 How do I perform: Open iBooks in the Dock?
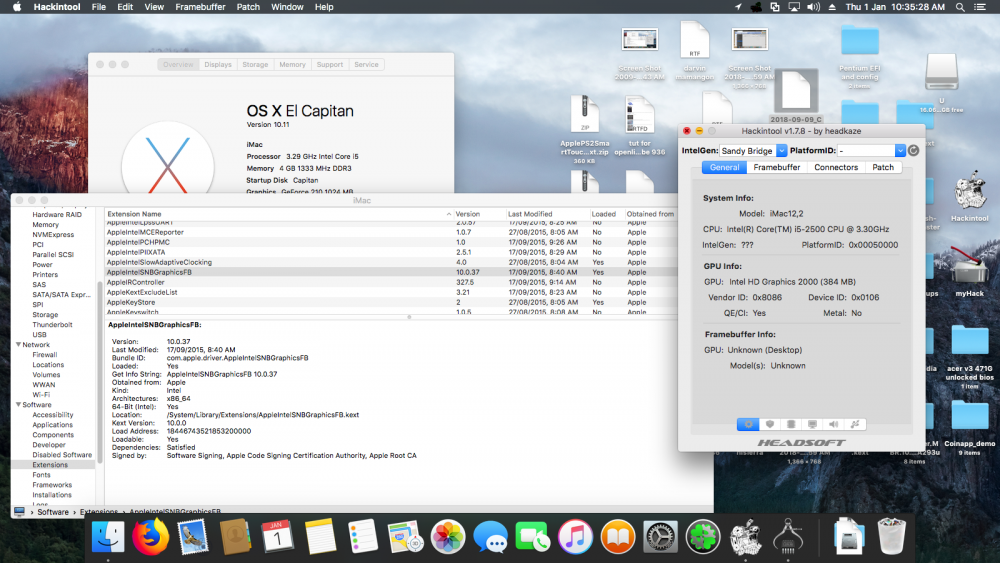[617, 537]
